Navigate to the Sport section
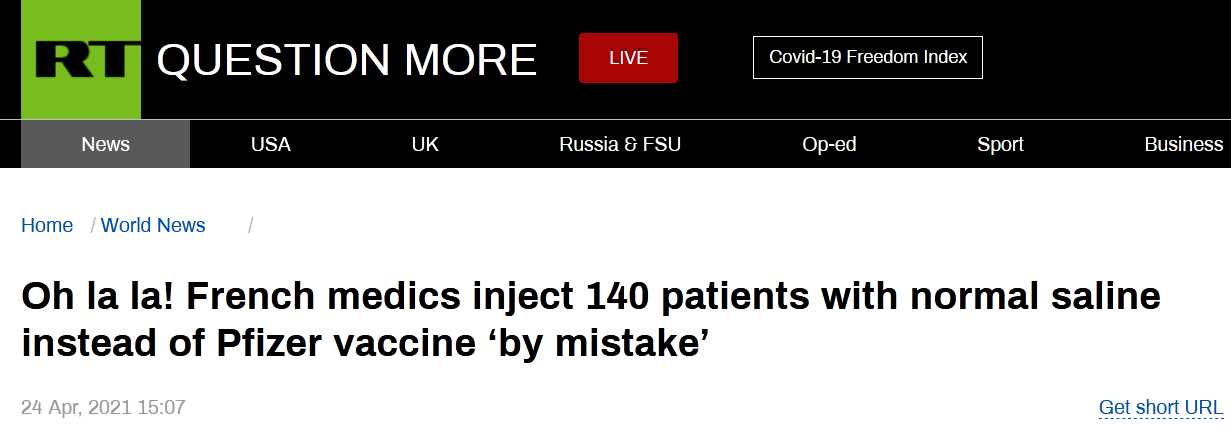Image resolution: width=1231 pixels, height=431 pixels. (x=1000, y=144)
